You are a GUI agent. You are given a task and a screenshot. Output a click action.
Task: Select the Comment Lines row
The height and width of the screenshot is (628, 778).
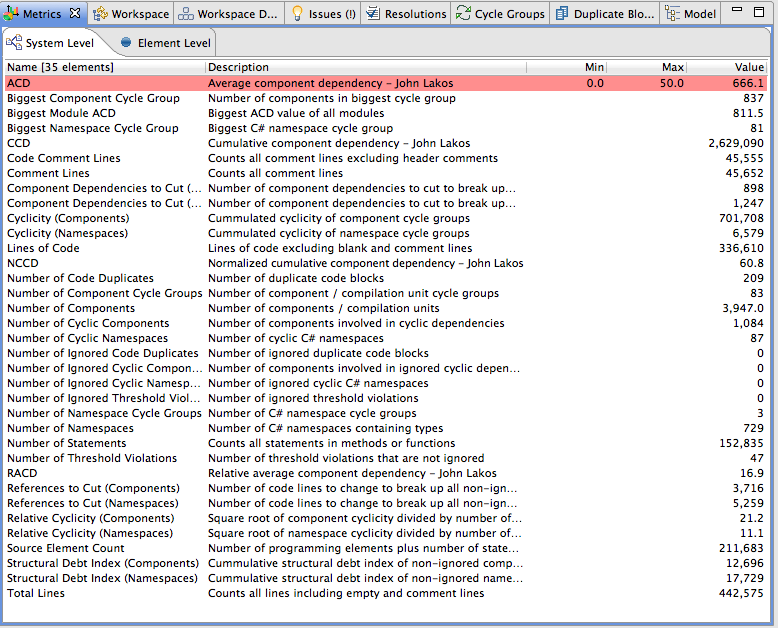pyautogui.click(x=386, y=173)
